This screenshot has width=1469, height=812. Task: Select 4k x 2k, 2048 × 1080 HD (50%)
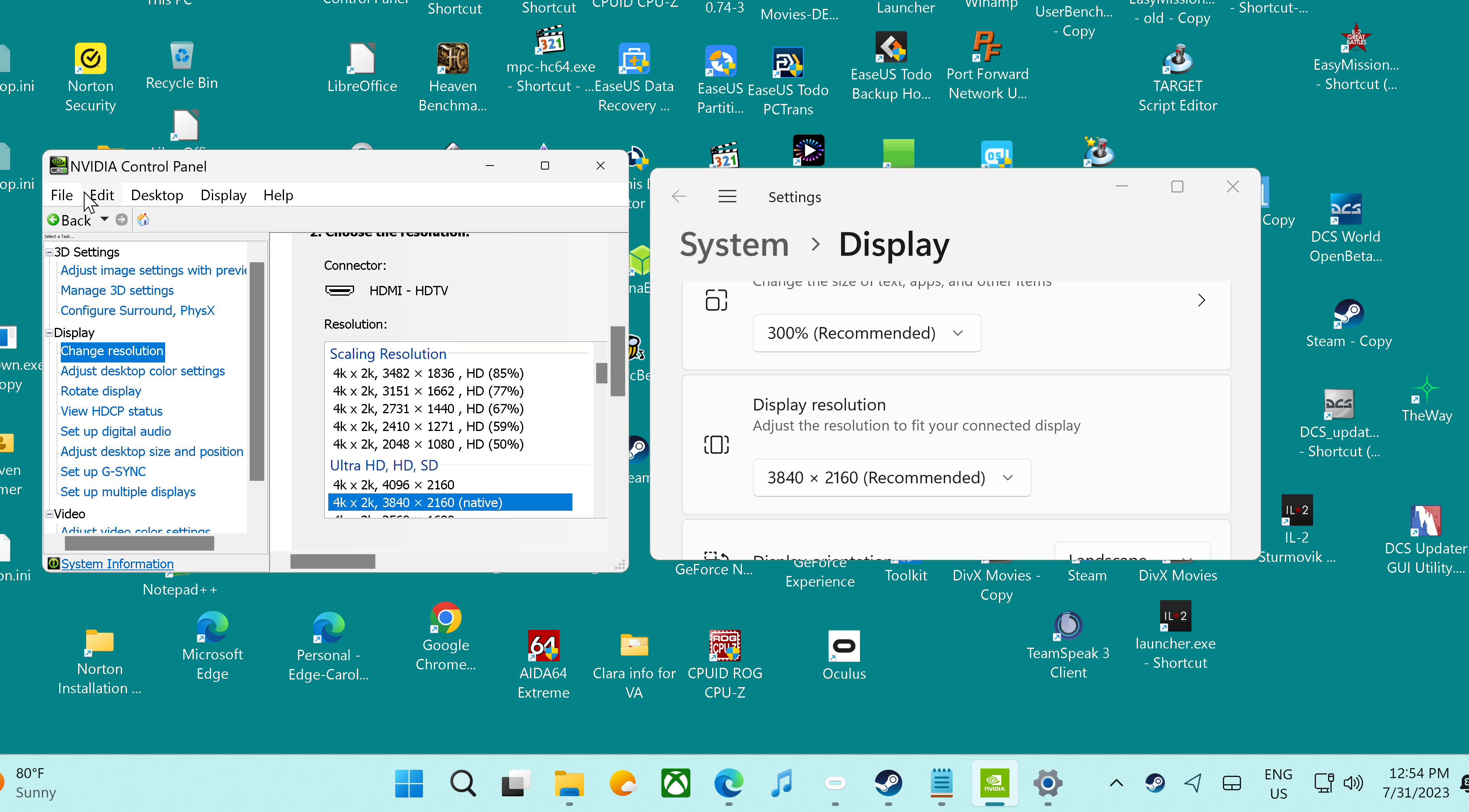tap(428, 444)
